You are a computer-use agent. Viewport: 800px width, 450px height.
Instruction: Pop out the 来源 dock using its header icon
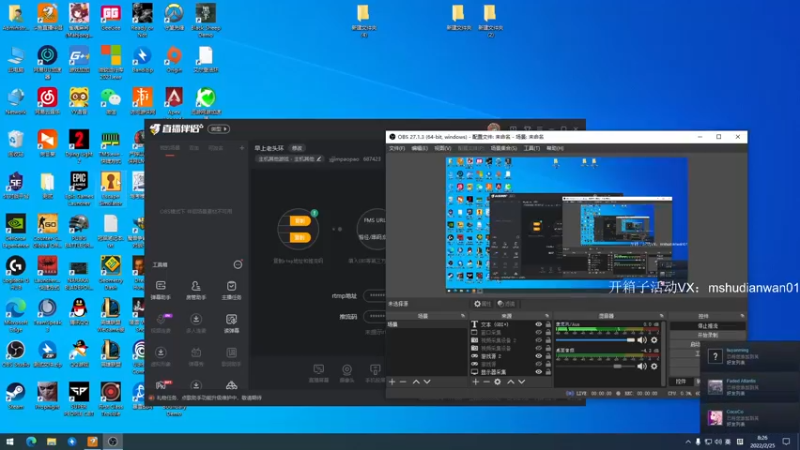547,316
